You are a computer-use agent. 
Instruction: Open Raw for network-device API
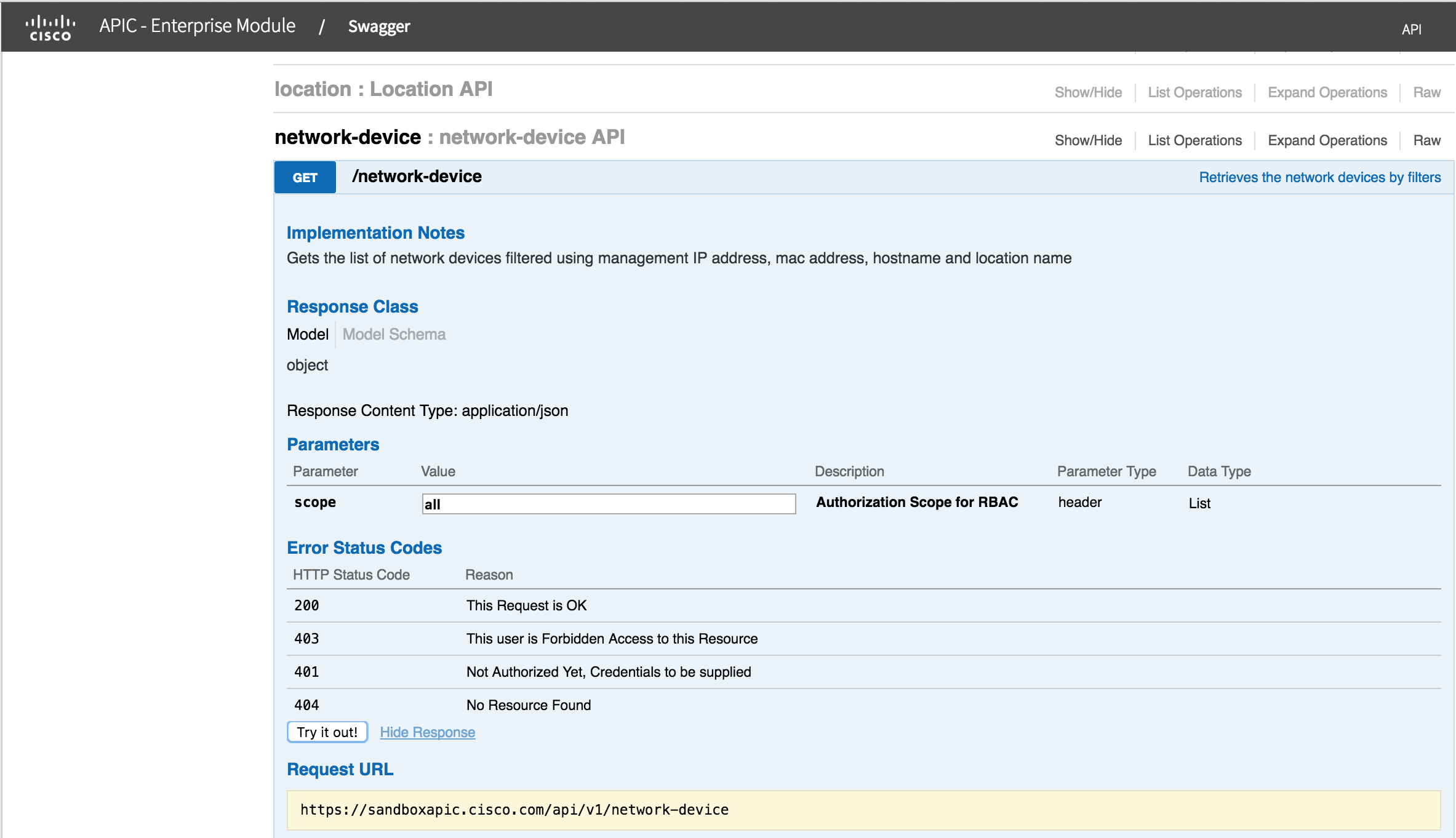pos(1426,140)
